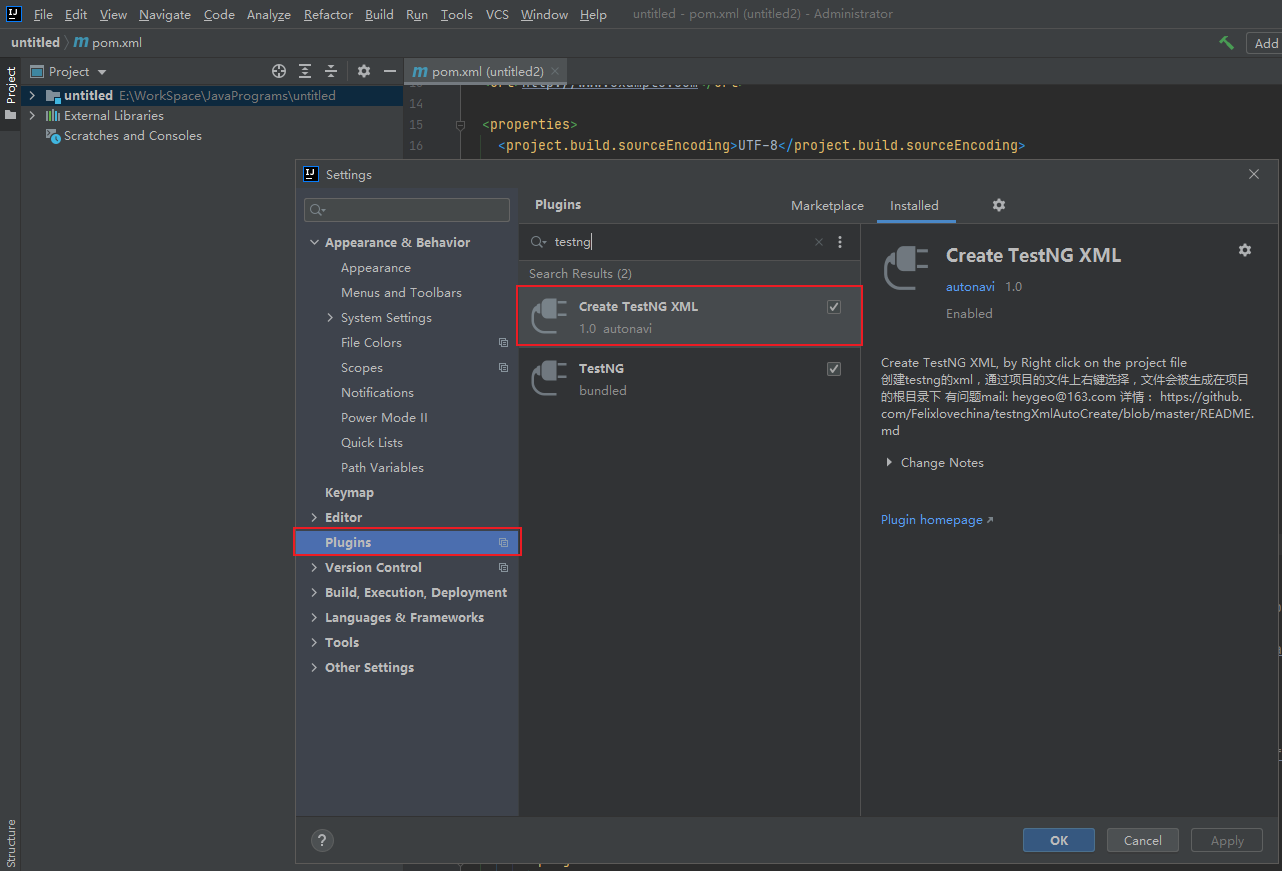Click gear icon beside Create TestNG XML title
The height and width of the screenshot is (871, 1282).
(x=1245, y=250)
